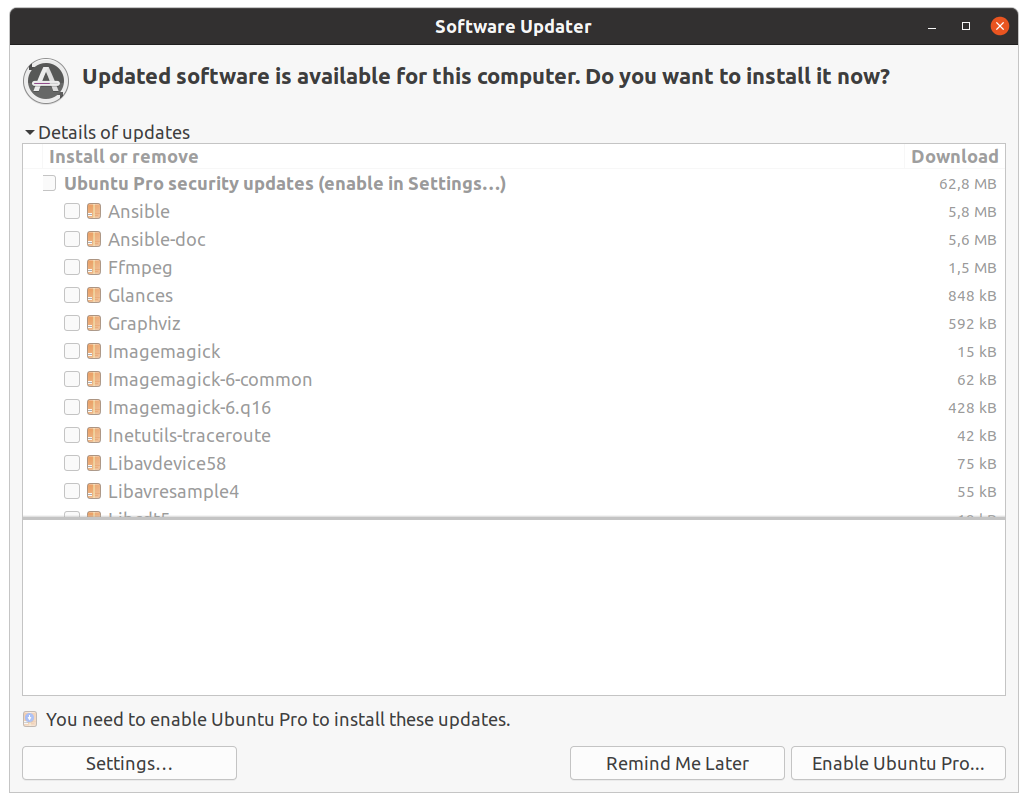Tick the Ansible checkbox
This screenshot has height=802, width=1028.
click(x=71, y=211)
